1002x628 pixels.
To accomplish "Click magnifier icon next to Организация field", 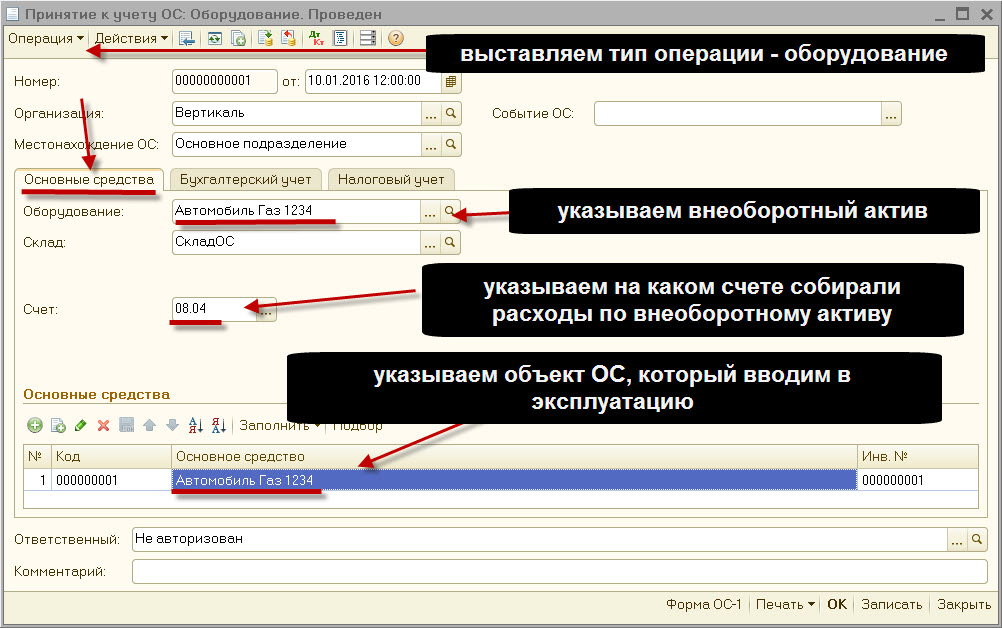I will 451,113.
